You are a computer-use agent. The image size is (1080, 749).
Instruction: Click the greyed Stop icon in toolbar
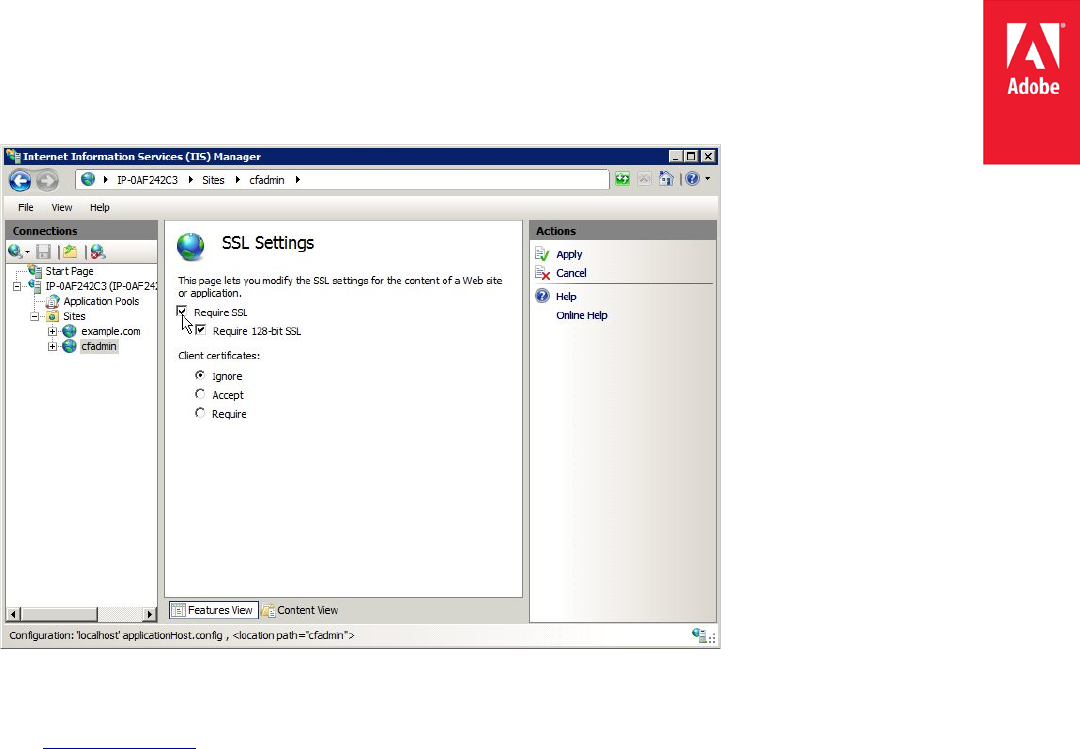(645, 179)
